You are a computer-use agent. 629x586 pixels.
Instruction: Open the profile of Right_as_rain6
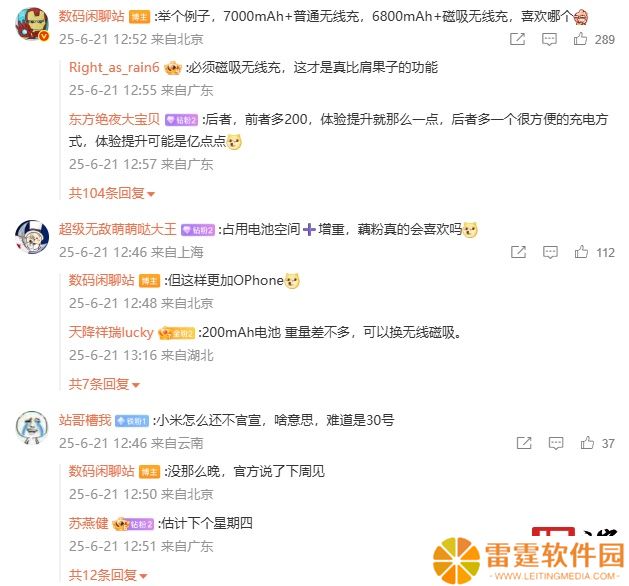coord(114,67)
